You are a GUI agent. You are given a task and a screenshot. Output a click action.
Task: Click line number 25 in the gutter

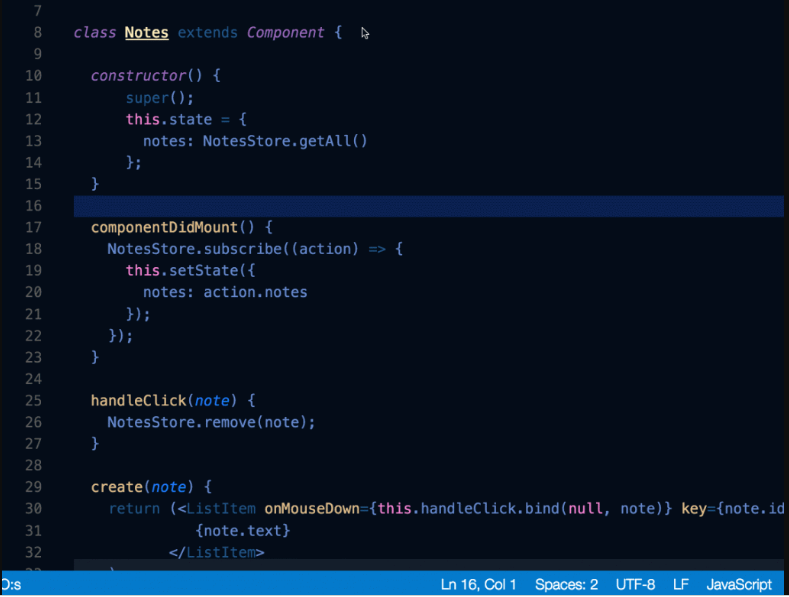(x=33, y=401)
